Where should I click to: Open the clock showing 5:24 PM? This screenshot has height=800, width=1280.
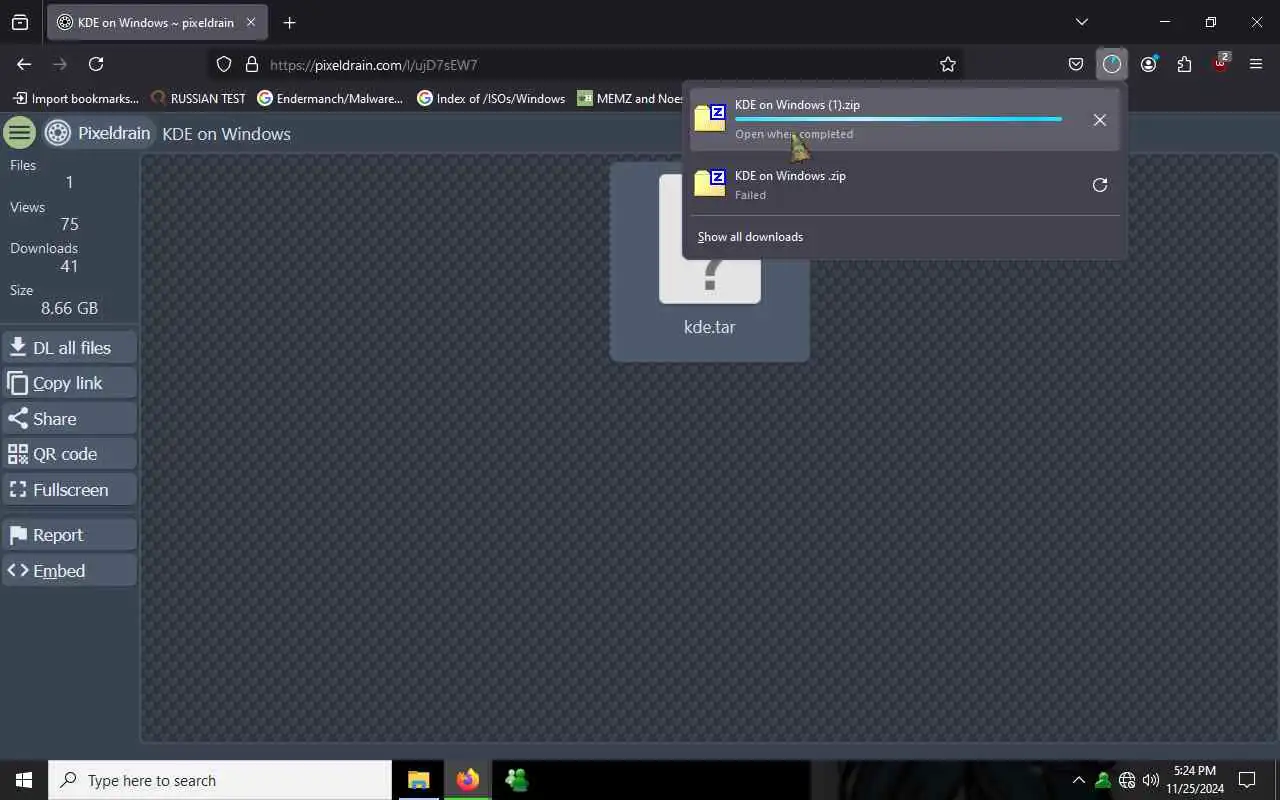click(x=1195, y=780)
